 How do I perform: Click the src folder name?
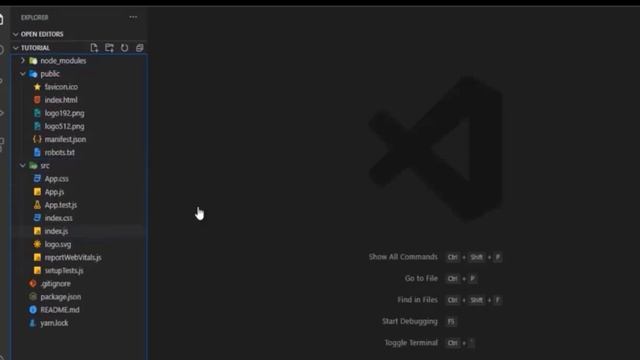(45, 166)
